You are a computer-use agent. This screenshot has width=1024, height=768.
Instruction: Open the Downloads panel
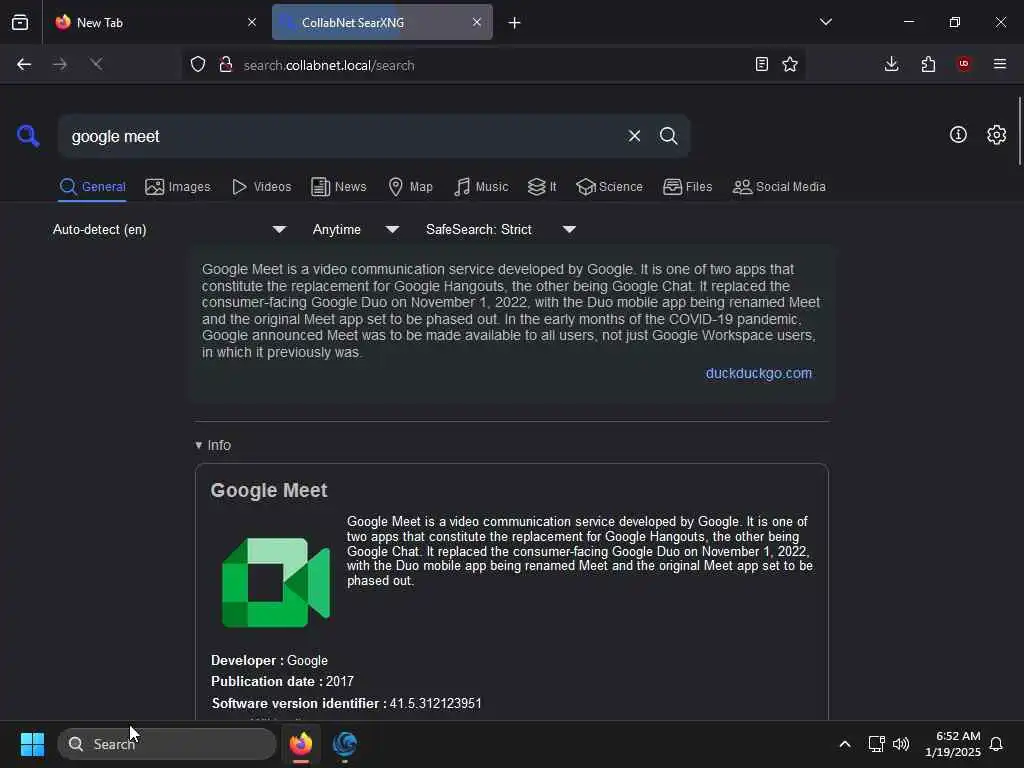pyautogui.click(x=891, y=64)
